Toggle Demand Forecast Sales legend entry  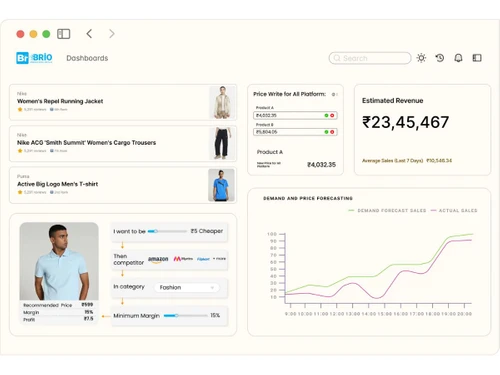(x=387, y=210)
